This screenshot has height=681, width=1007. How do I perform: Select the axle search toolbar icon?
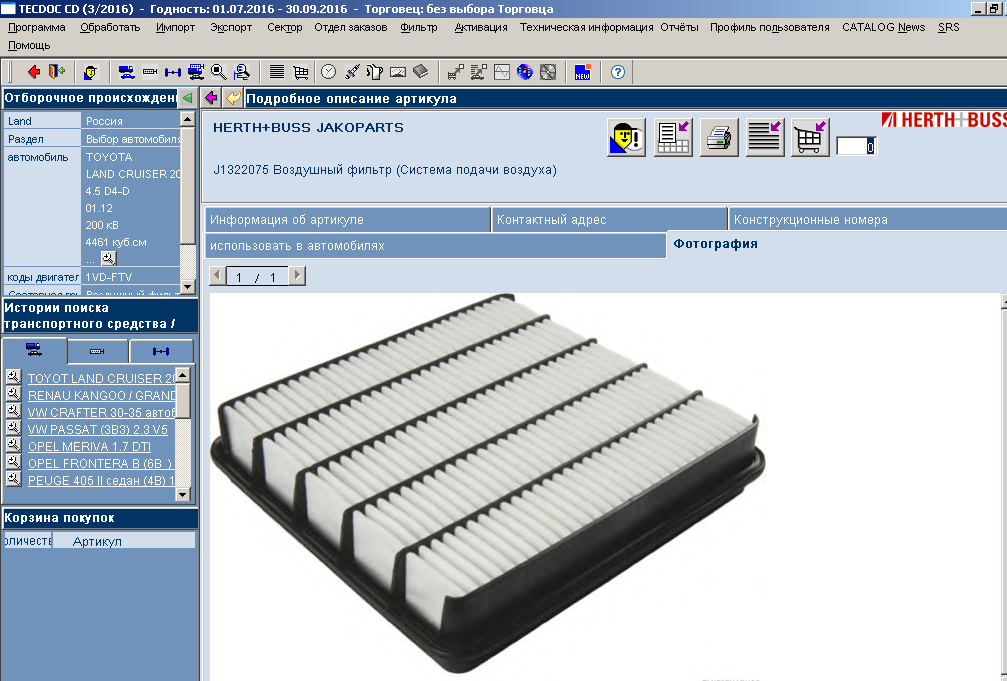pos(173,72)
